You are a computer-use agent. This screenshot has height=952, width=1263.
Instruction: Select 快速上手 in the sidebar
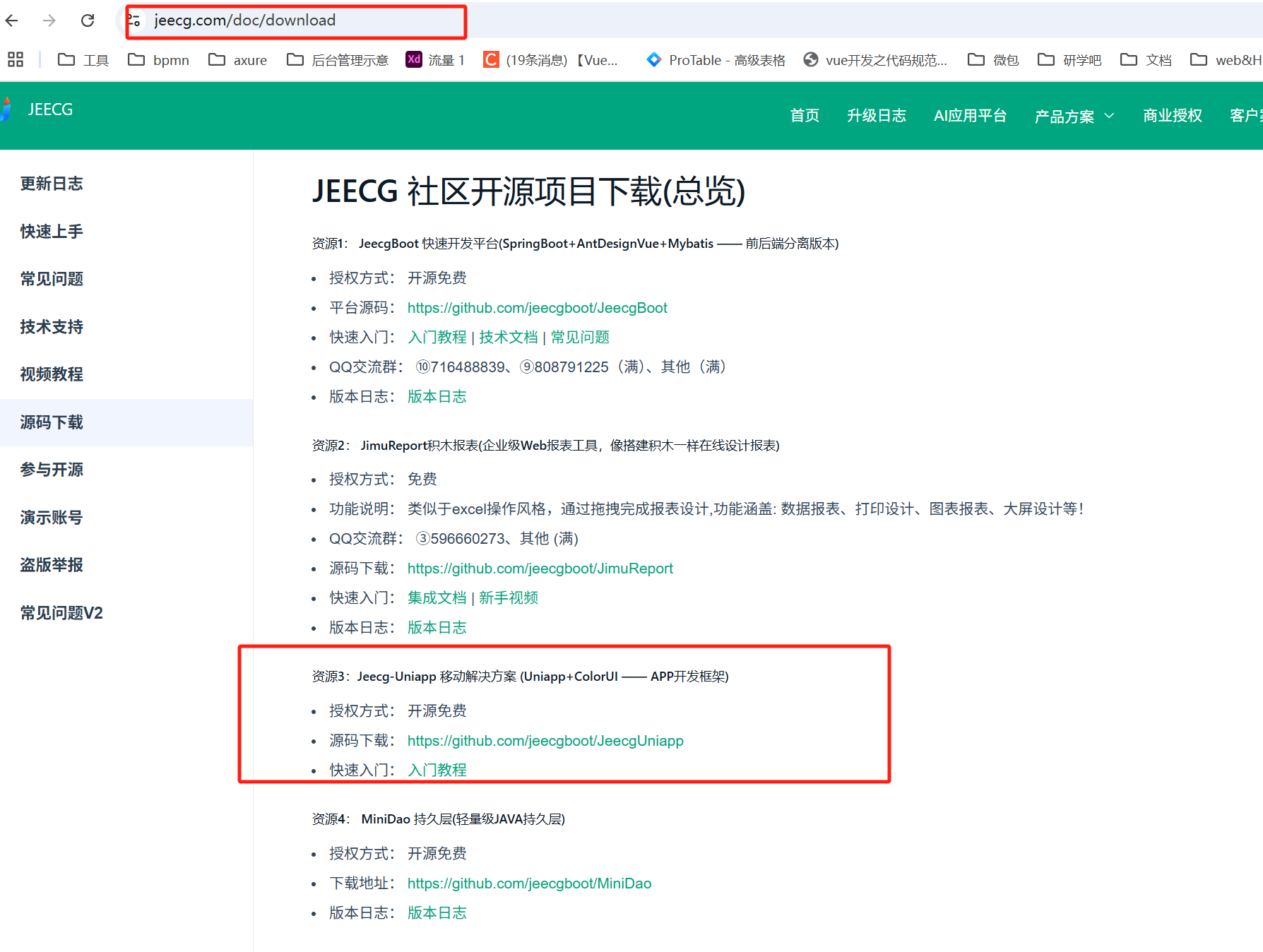click(x=52, y=231)
